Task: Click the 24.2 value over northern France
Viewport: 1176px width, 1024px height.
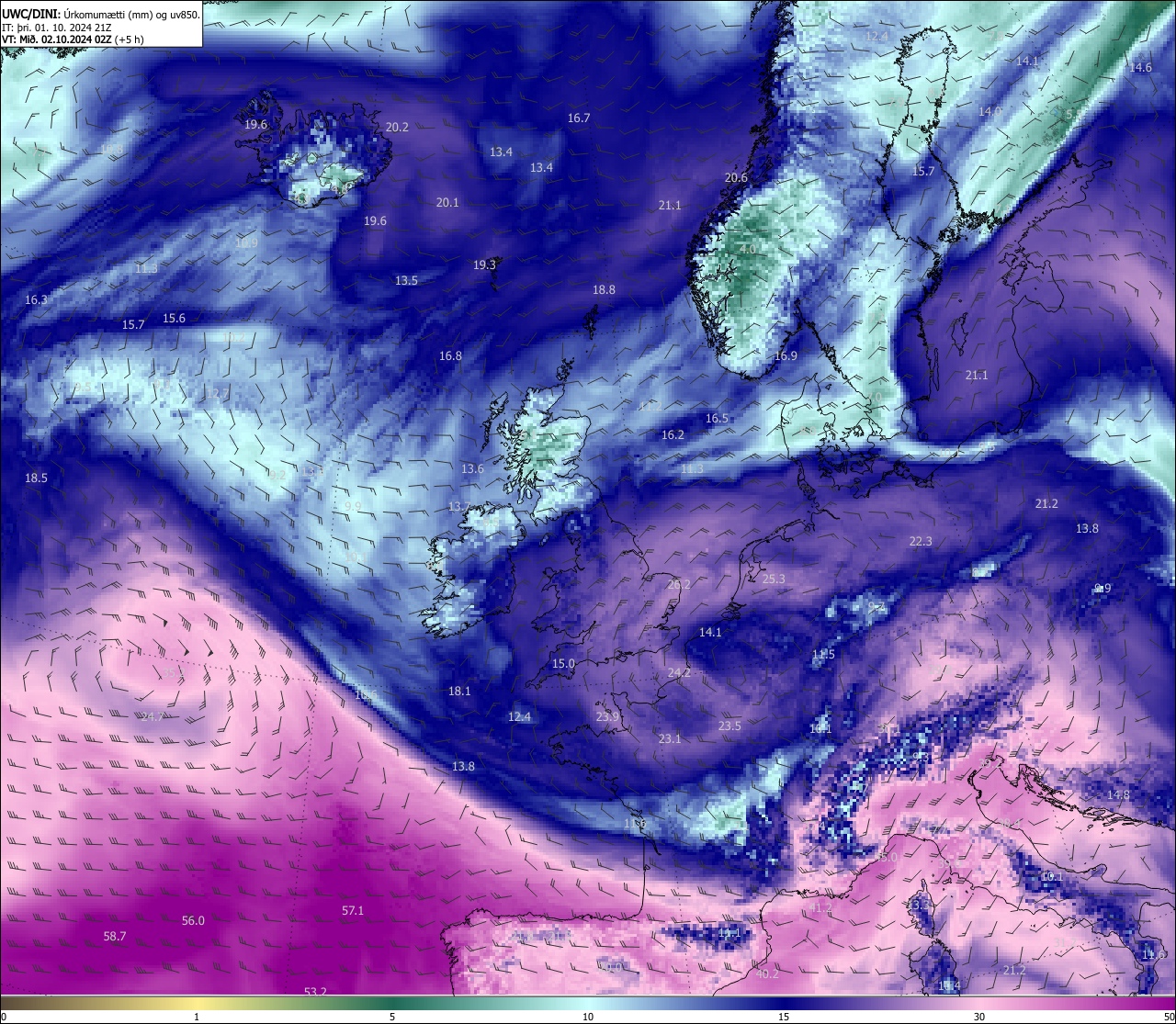Action: pyautogui.click(x=679, y=672)
